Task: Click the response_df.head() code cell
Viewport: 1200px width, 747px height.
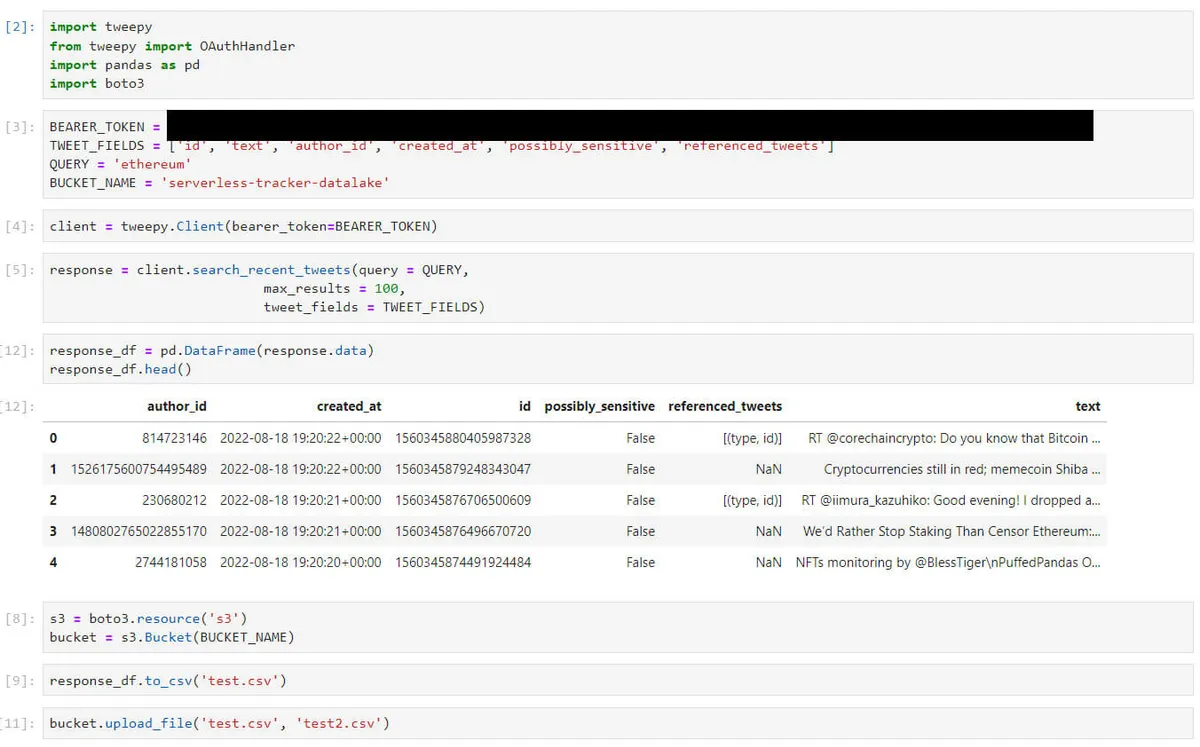Action: 618,360
